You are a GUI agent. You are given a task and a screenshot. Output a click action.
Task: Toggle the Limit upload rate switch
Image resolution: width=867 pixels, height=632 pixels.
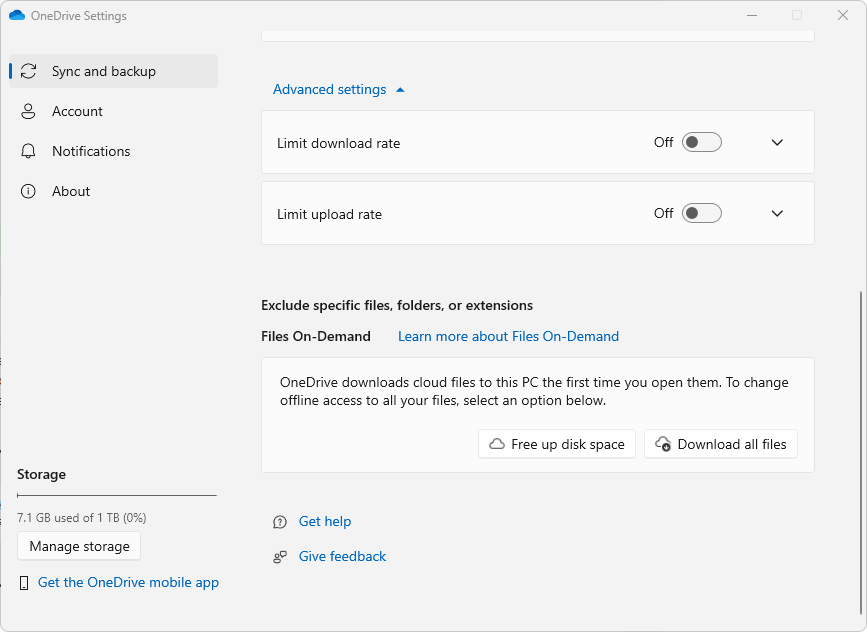[x=702, y=213]
